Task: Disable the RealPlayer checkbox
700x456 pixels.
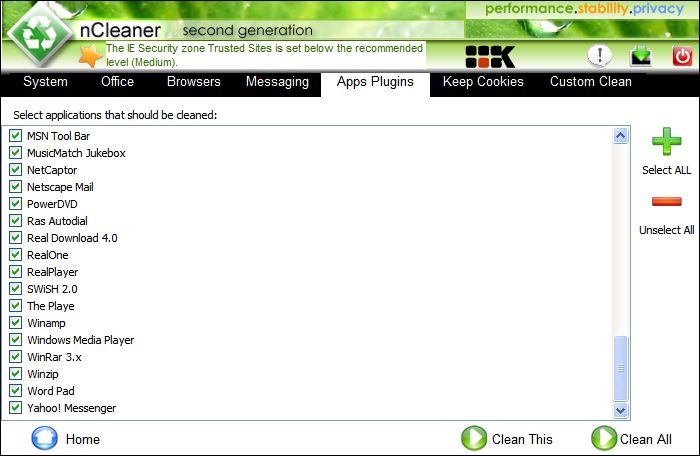Action: pyautogui.click(x=16, y=271)
